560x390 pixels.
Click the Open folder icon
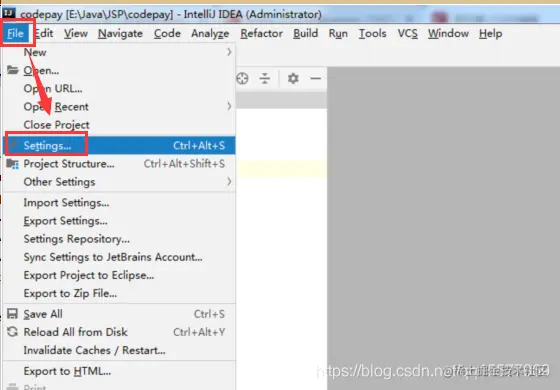[x=13, y=70]
